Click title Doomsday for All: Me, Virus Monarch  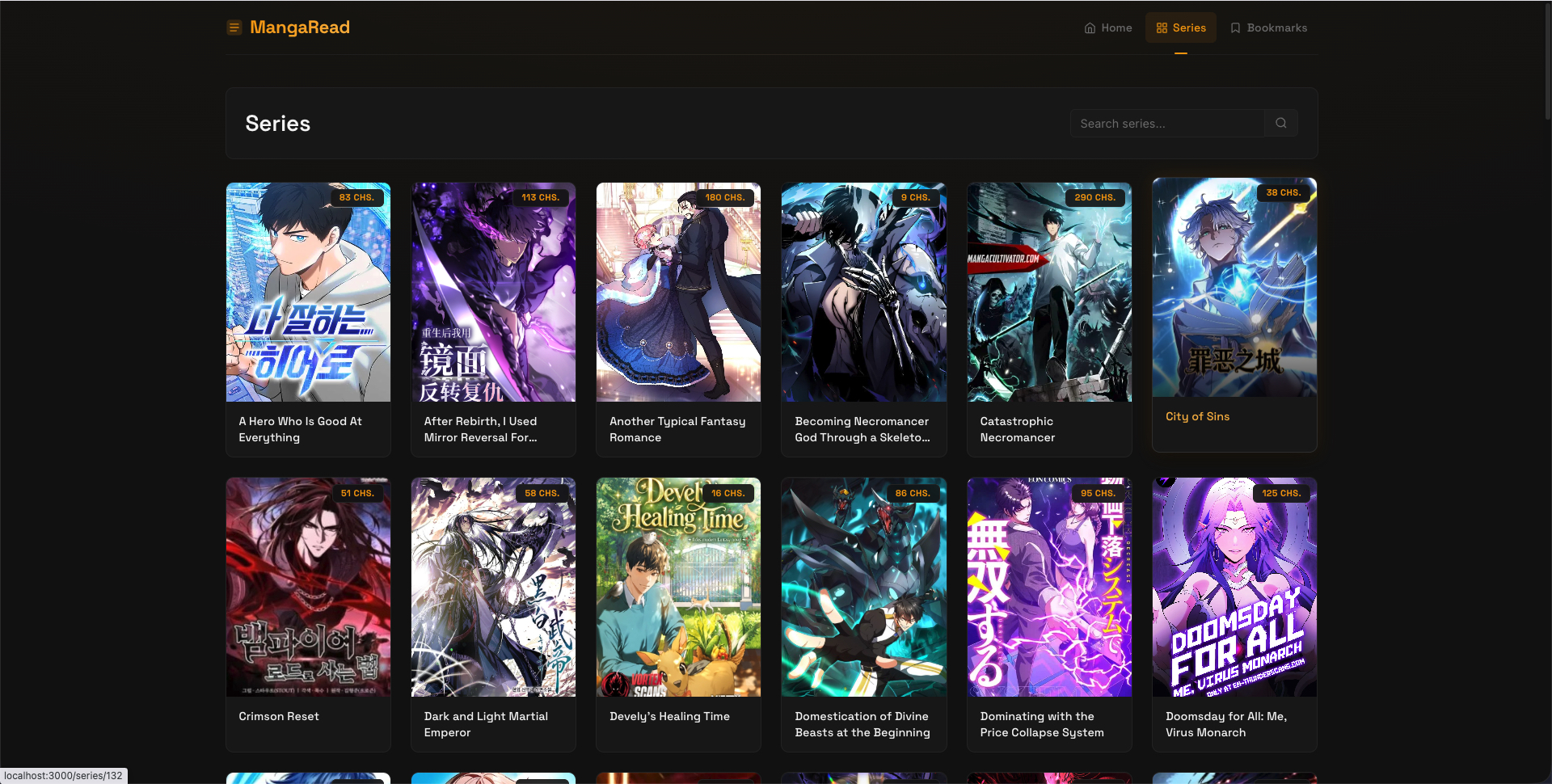click(x=1226, y=724)
